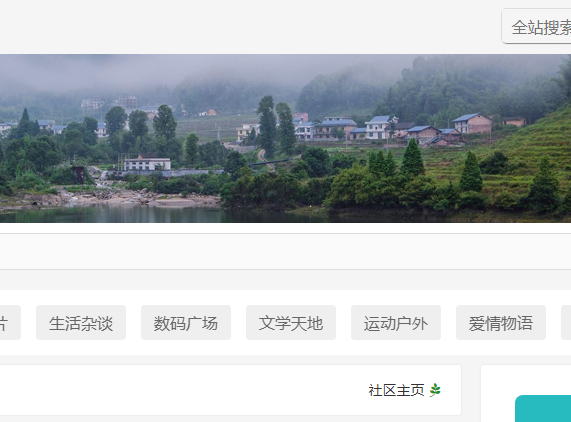
Task: Click the cut-off category tag after 爱情物语
Action: [566, 323]
